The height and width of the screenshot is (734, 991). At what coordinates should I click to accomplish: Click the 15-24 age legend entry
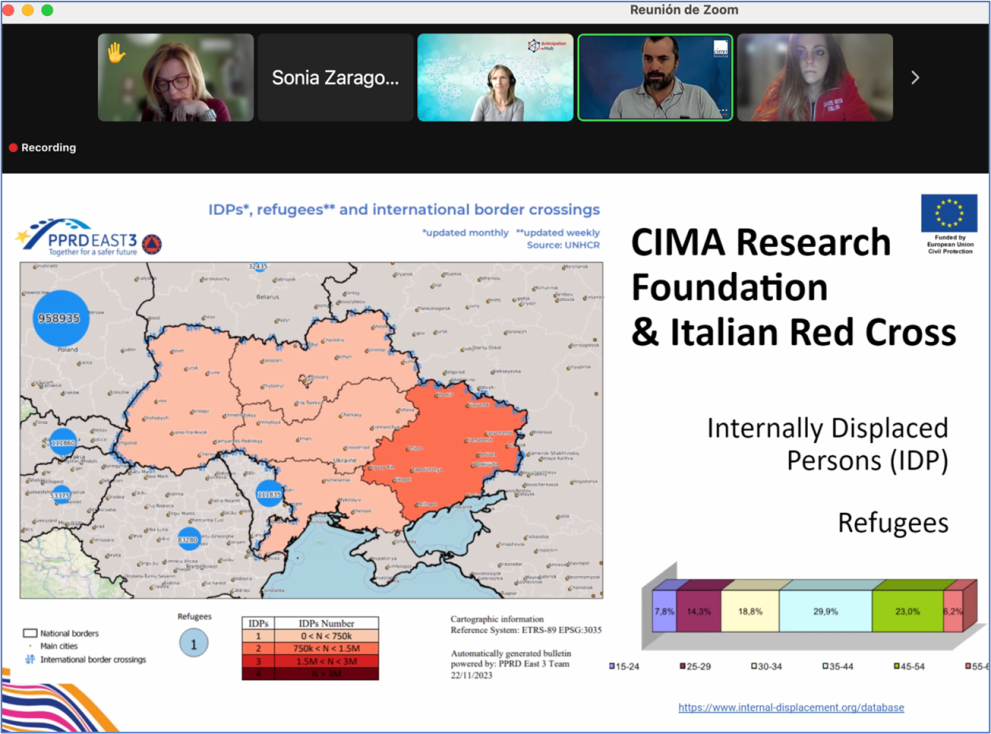point(624,666)
